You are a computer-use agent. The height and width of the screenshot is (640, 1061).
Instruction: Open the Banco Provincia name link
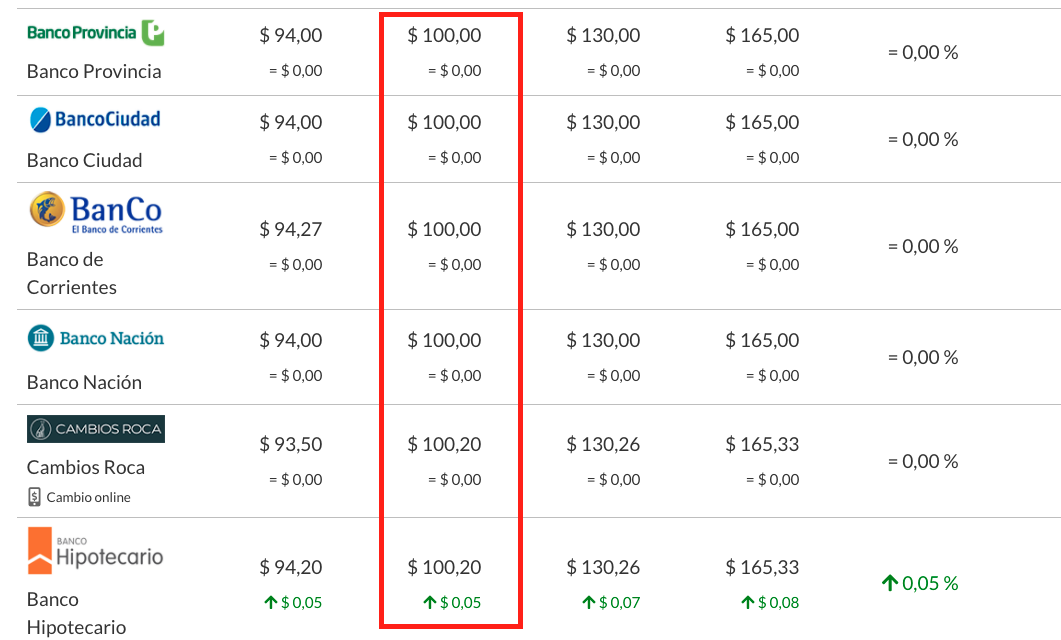94,72
